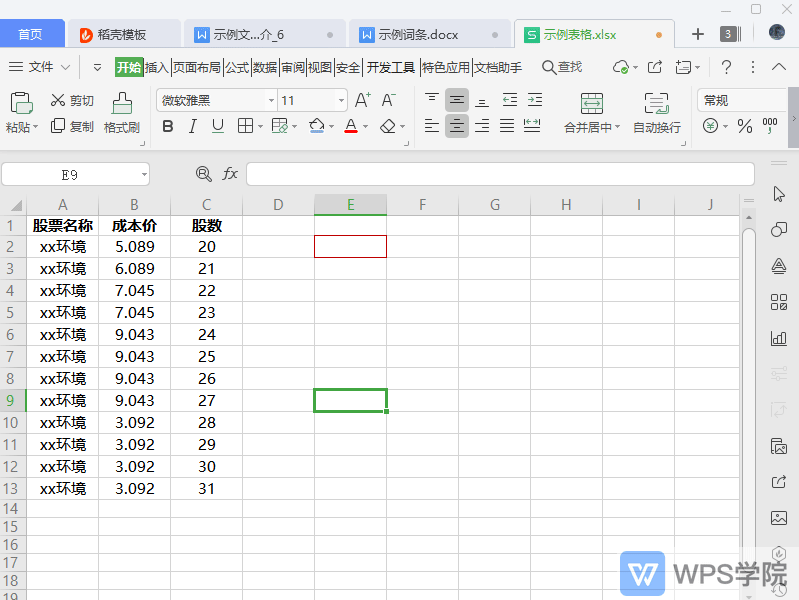Click the increase font size icon

tap(363, 100)
